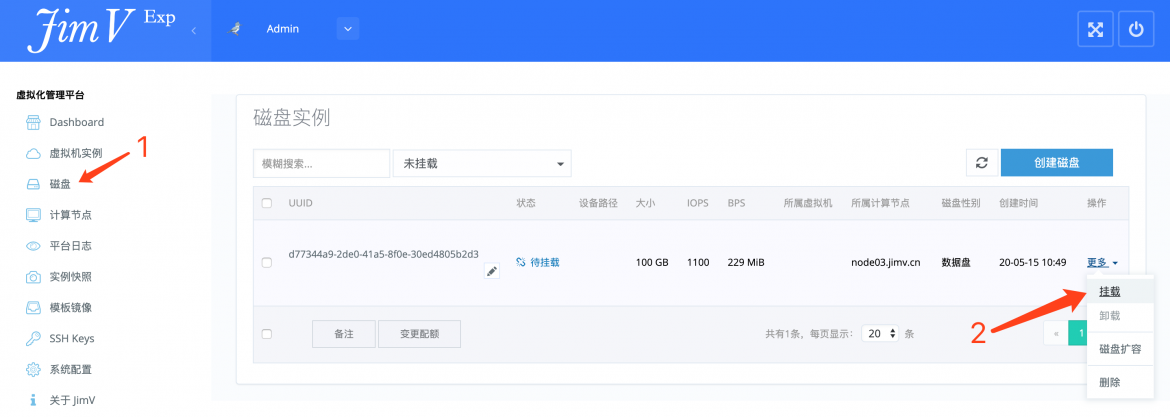Viewport: 1170px width, 417px height.
Task: Refresh the disk list
Action: pos(982,163)
